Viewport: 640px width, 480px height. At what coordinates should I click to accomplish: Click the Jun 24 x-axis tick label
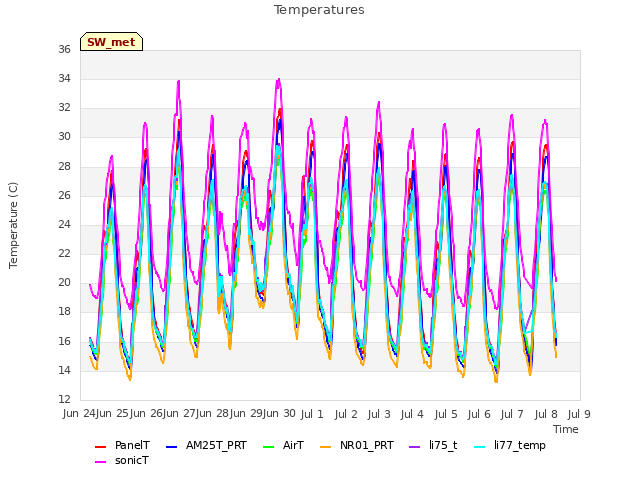pyautogui.click(x=81, y=413)
